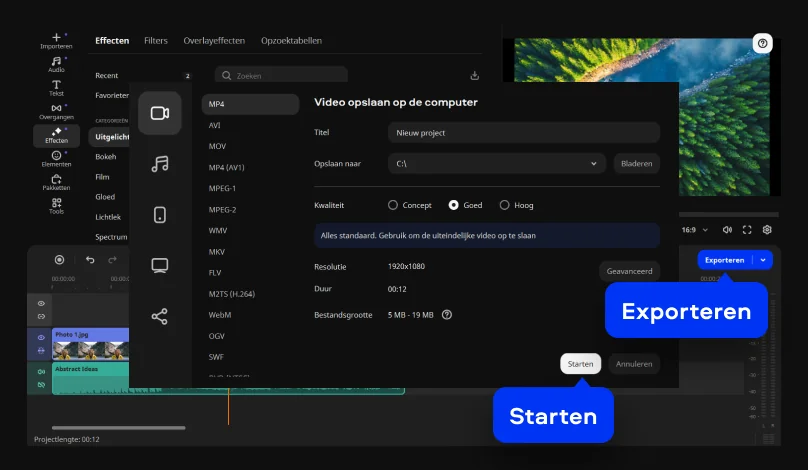The image size is (808, 470).
Task: Click the Bladeren browse button
Action: point(636,163)
